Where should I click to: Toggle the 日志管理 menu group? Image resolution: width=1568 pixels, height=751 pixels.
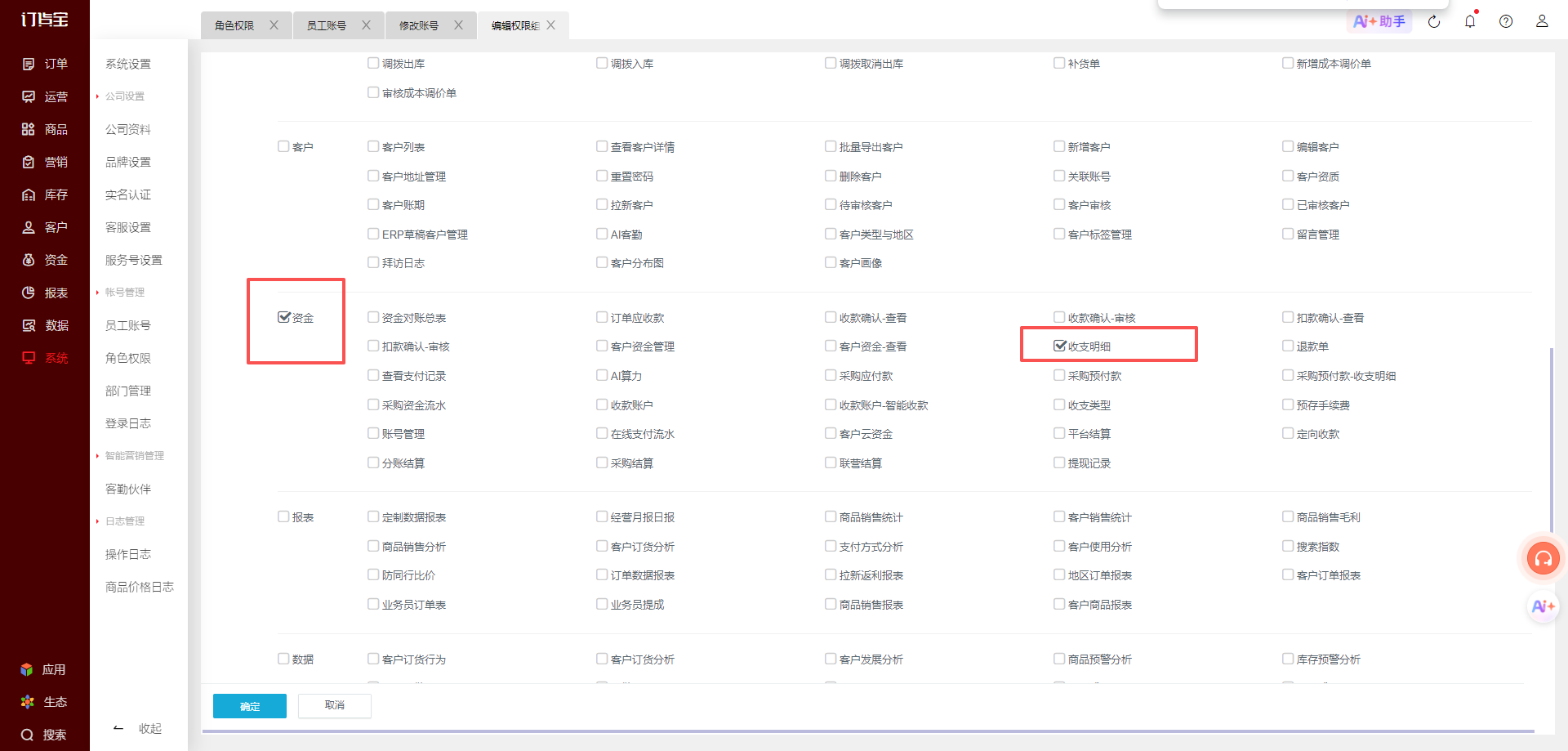click(124, 521)
